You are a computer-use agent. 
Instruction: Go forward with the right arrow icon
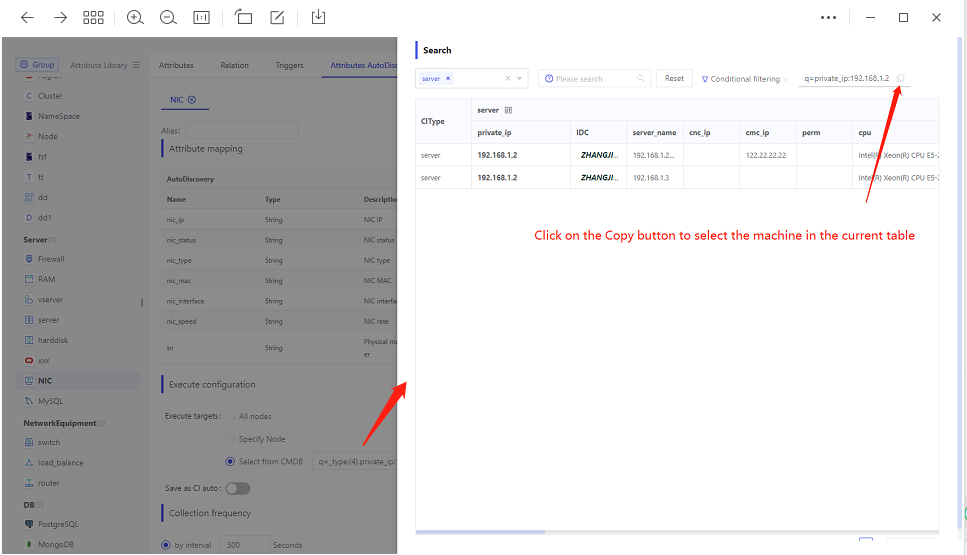pos(60,17)
